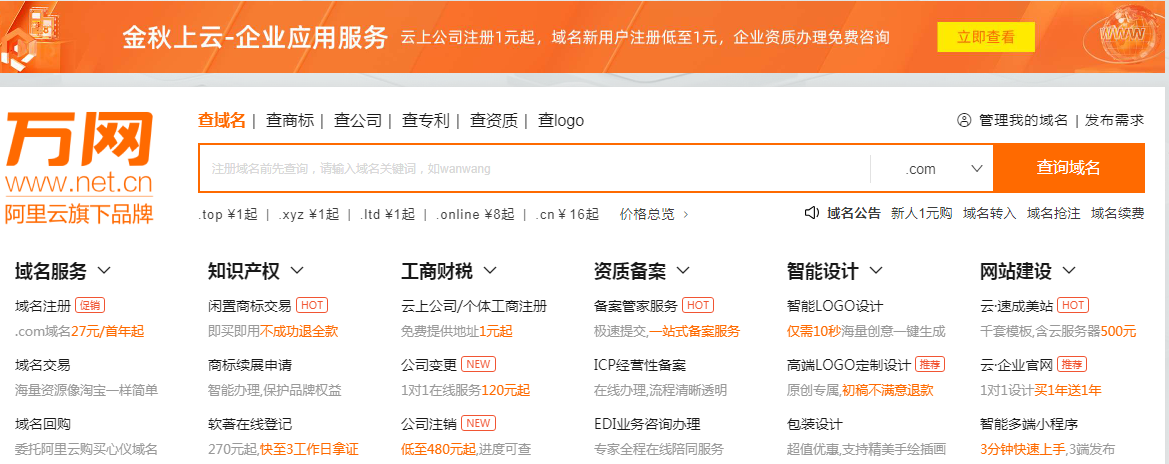Click the HOT badge beside 云·速成美站
The width and height of the screenshot is (1169, 464).
coord(1073,305)
